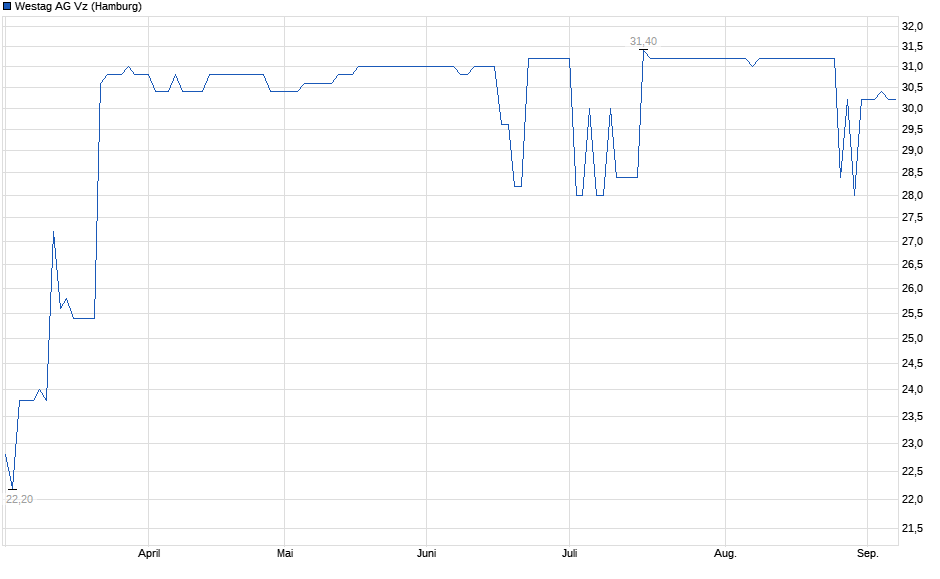940x579 pixels.
Task: Click the 'Westag AG Vz (Hamburg)' legend title
Action: (x=79, y=7)
